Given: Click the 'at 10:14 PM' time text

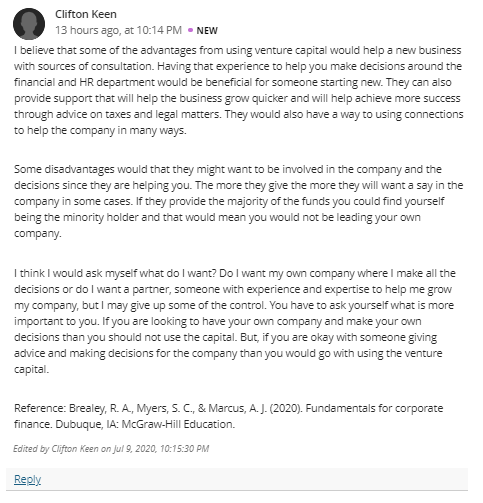Looking at the screenshot, I should pyautogui.click(x=153, y=30).
